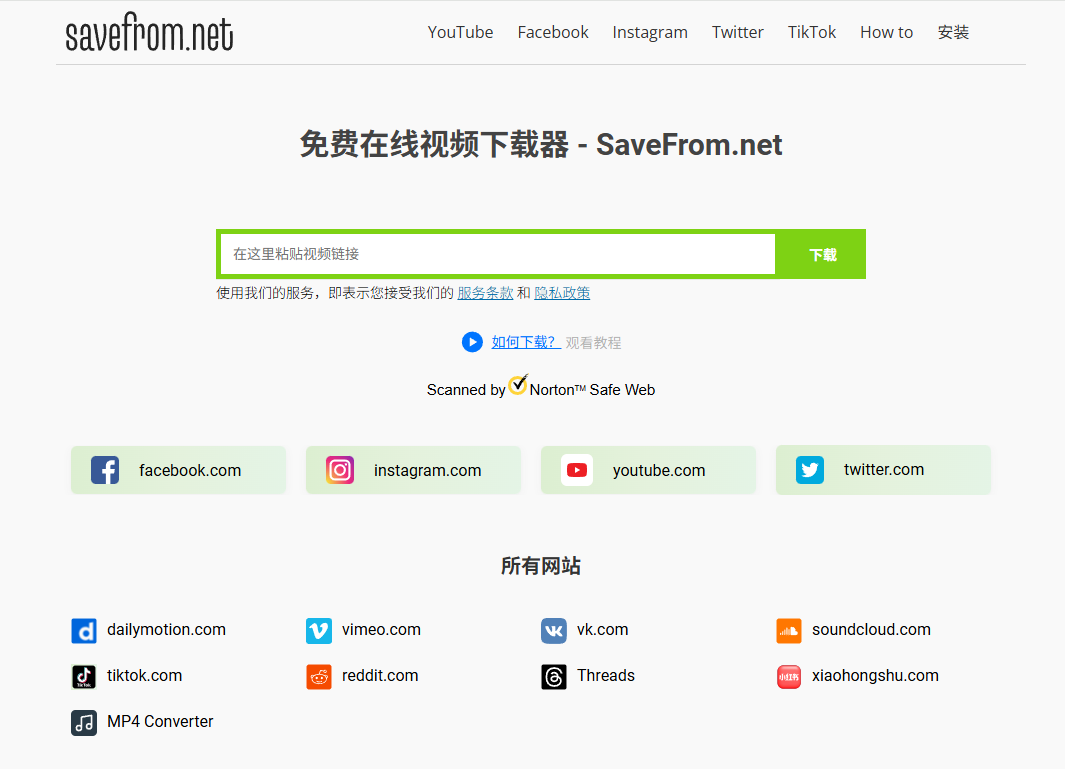Open the Twitter nav menu item

pos(738,33)
